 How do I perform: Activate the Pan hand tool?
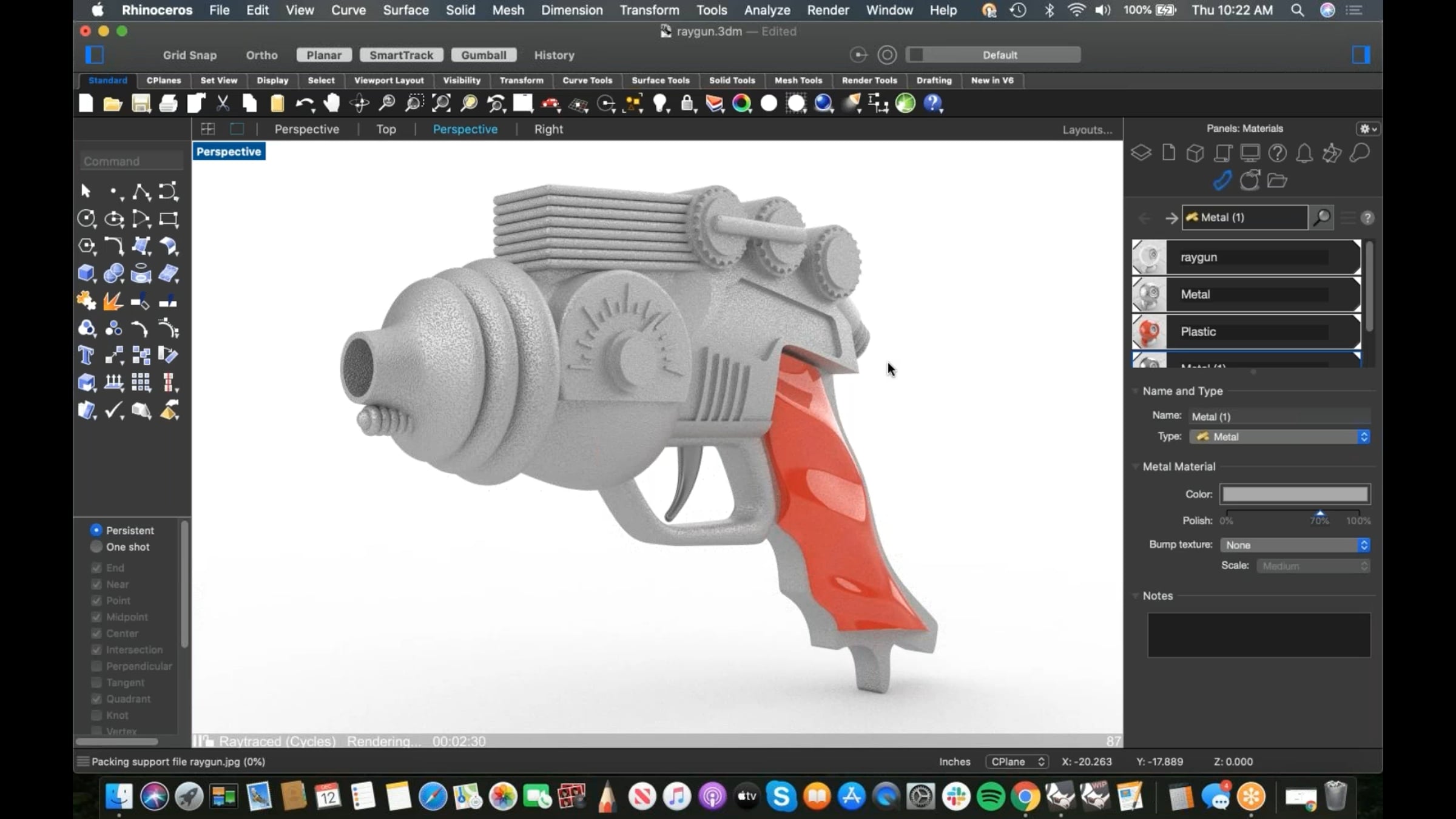pos(332,104)
